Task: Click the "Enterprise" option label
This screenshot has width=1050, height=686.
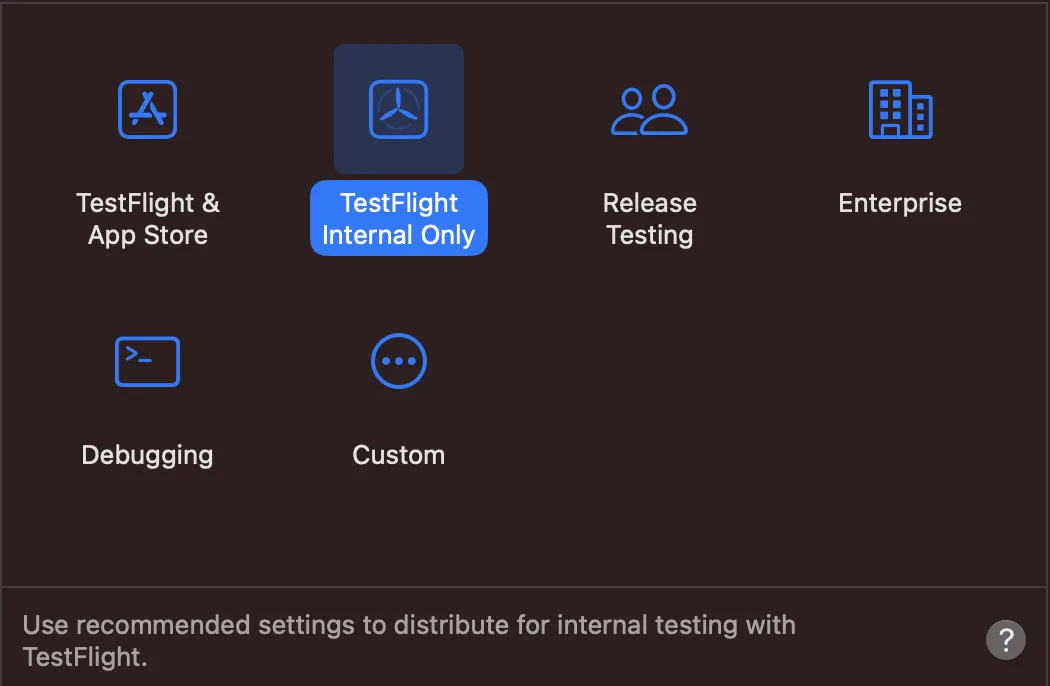Action: pyautogui.click(x=900, y=203)
